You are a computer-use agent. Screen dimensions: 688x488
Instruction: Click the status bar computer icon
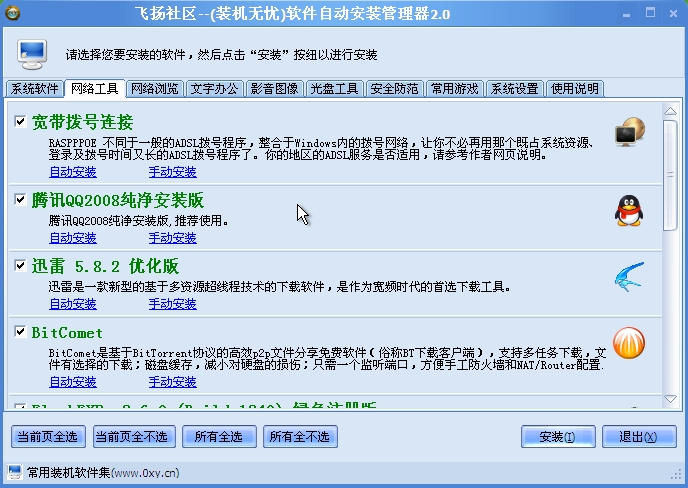tap(14, 473)
